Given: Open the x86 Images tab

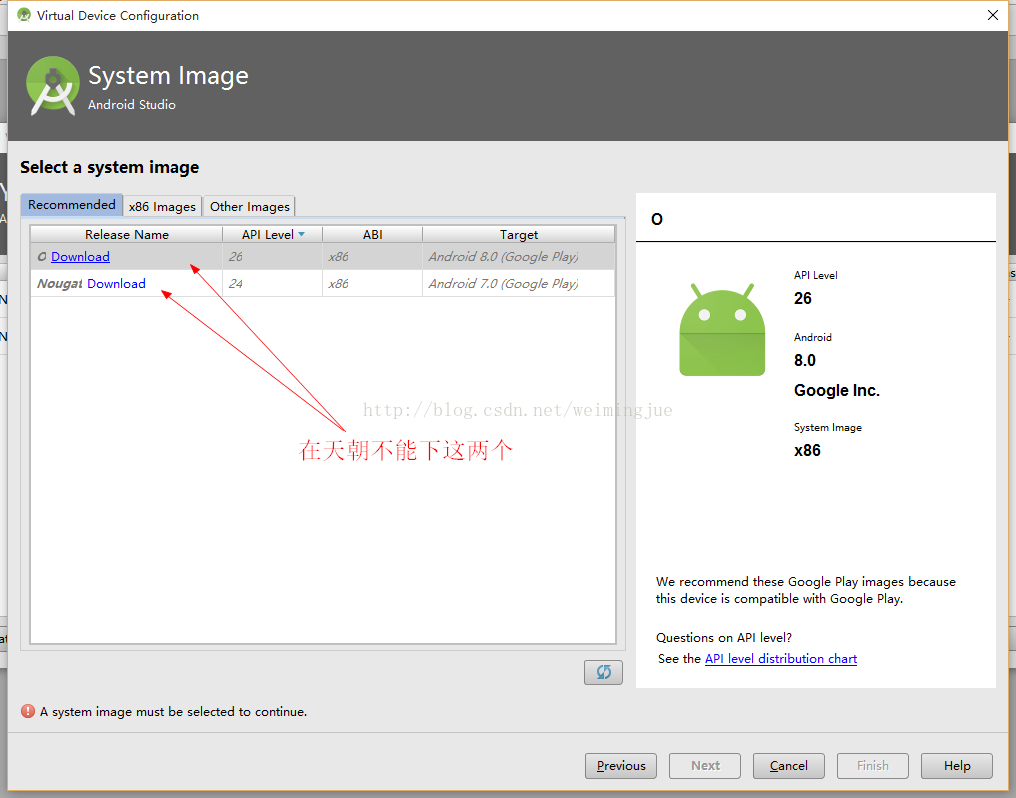Looking at the screenshot, I should (x=162, y=207).
